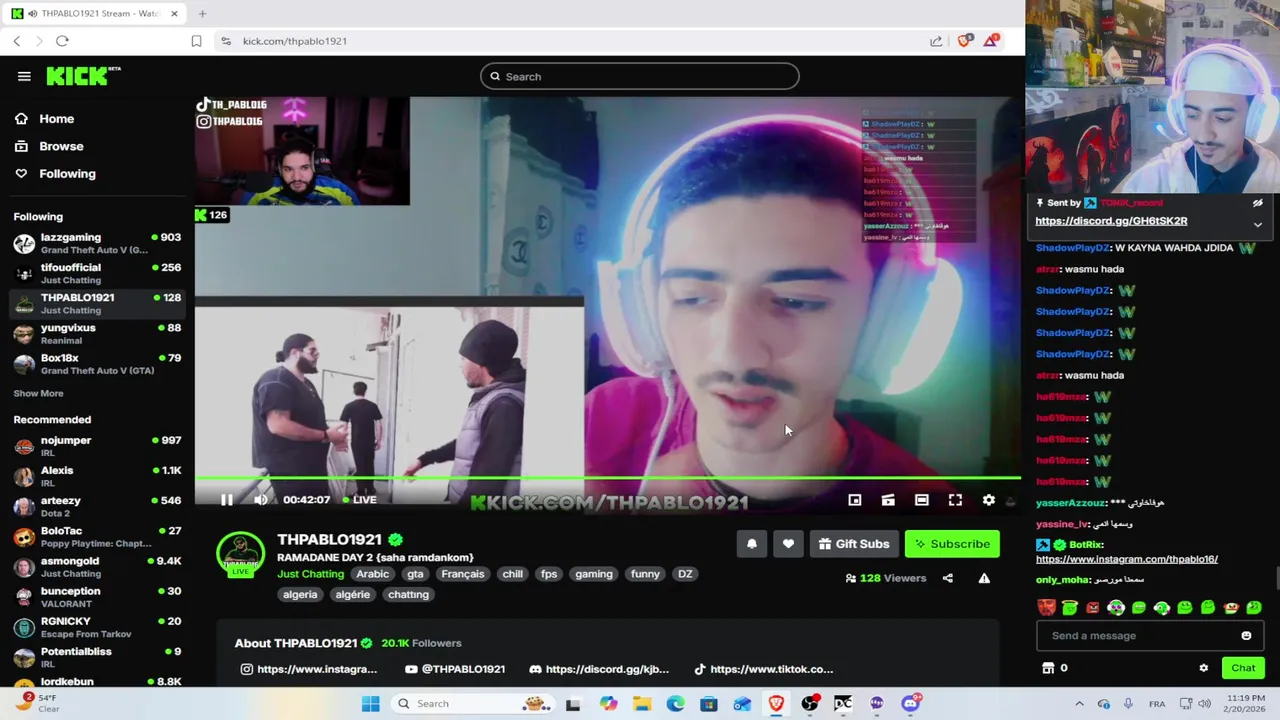Collapse pinned message with chevron arrow

[x=1257, y=225]
